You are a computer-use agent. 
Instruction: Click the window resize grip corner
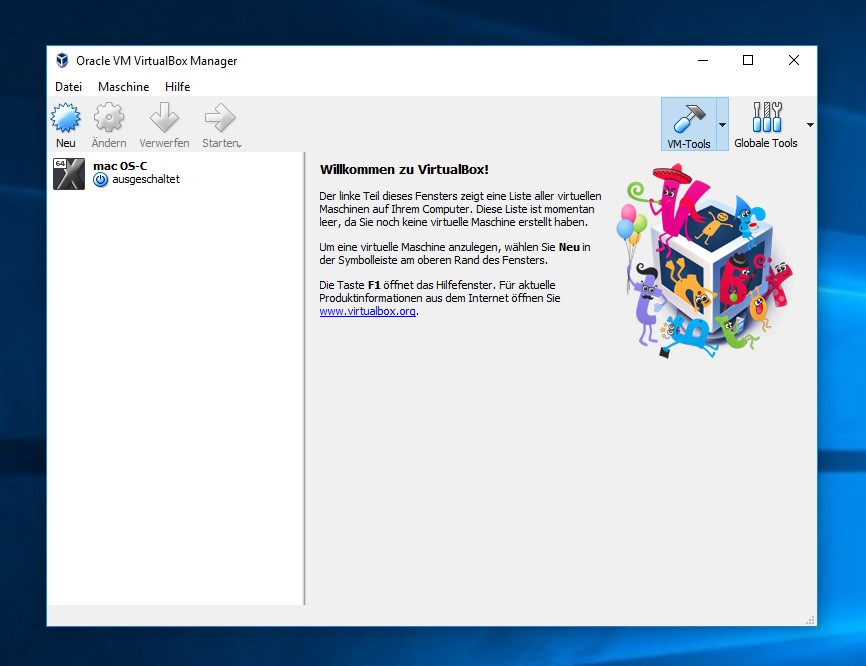[811, 621]
